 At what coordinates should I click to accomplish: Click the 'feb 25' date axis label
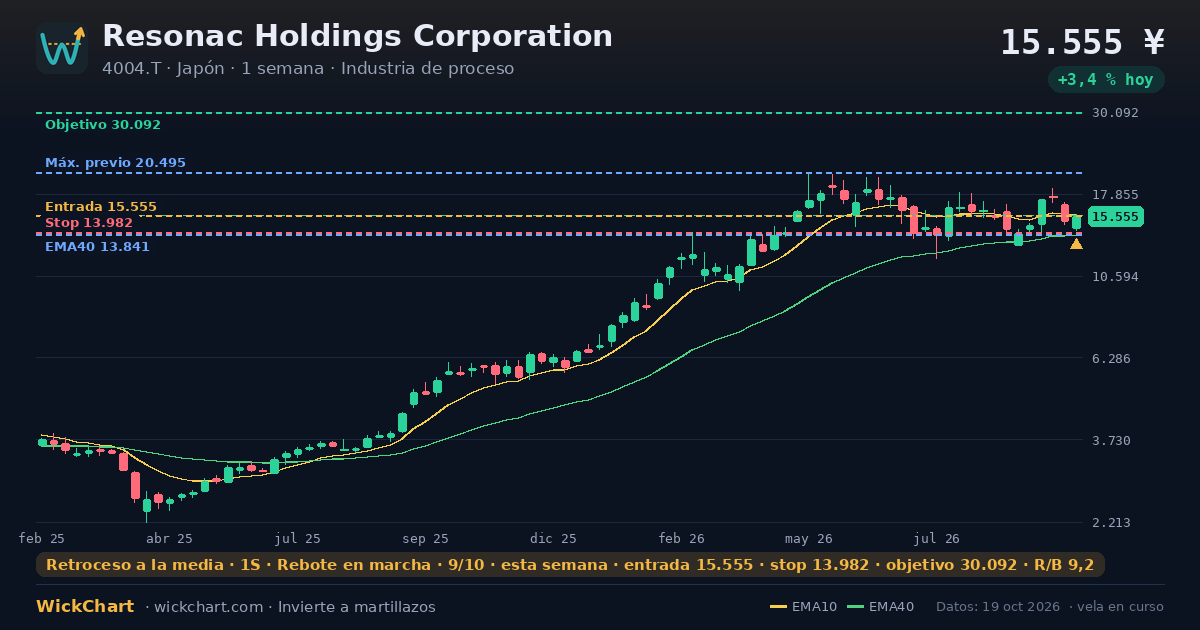click(42, 538)
